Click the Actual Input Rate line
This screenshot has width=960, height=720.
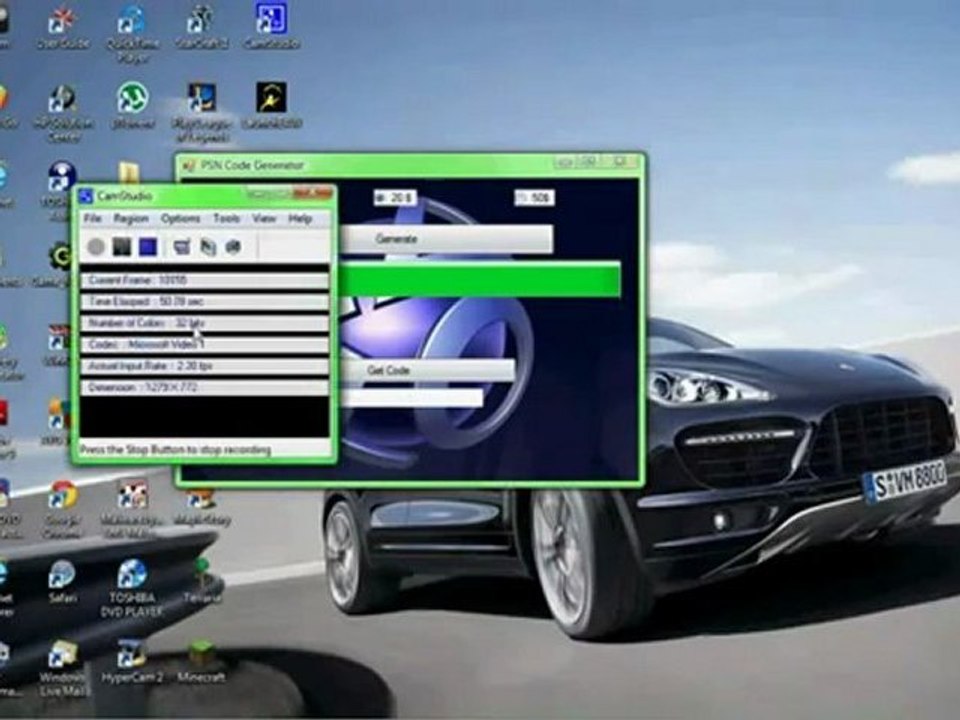(204, 366)
